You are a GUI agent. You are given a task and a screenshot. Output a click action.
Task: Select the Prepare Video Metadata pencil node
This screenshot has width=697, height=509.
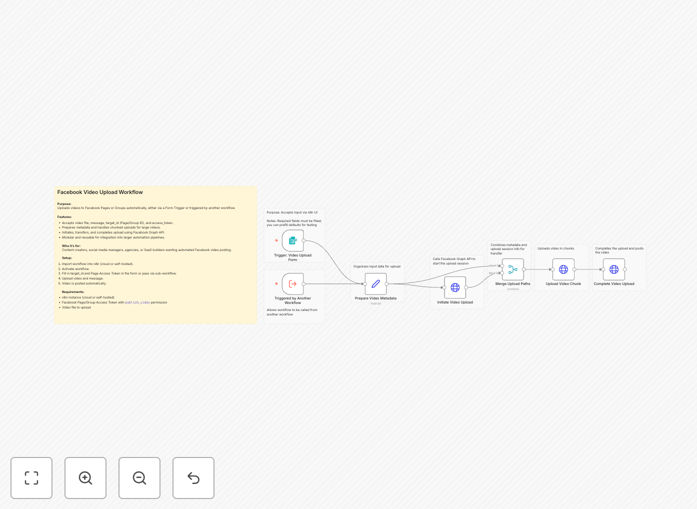(376, 284)
